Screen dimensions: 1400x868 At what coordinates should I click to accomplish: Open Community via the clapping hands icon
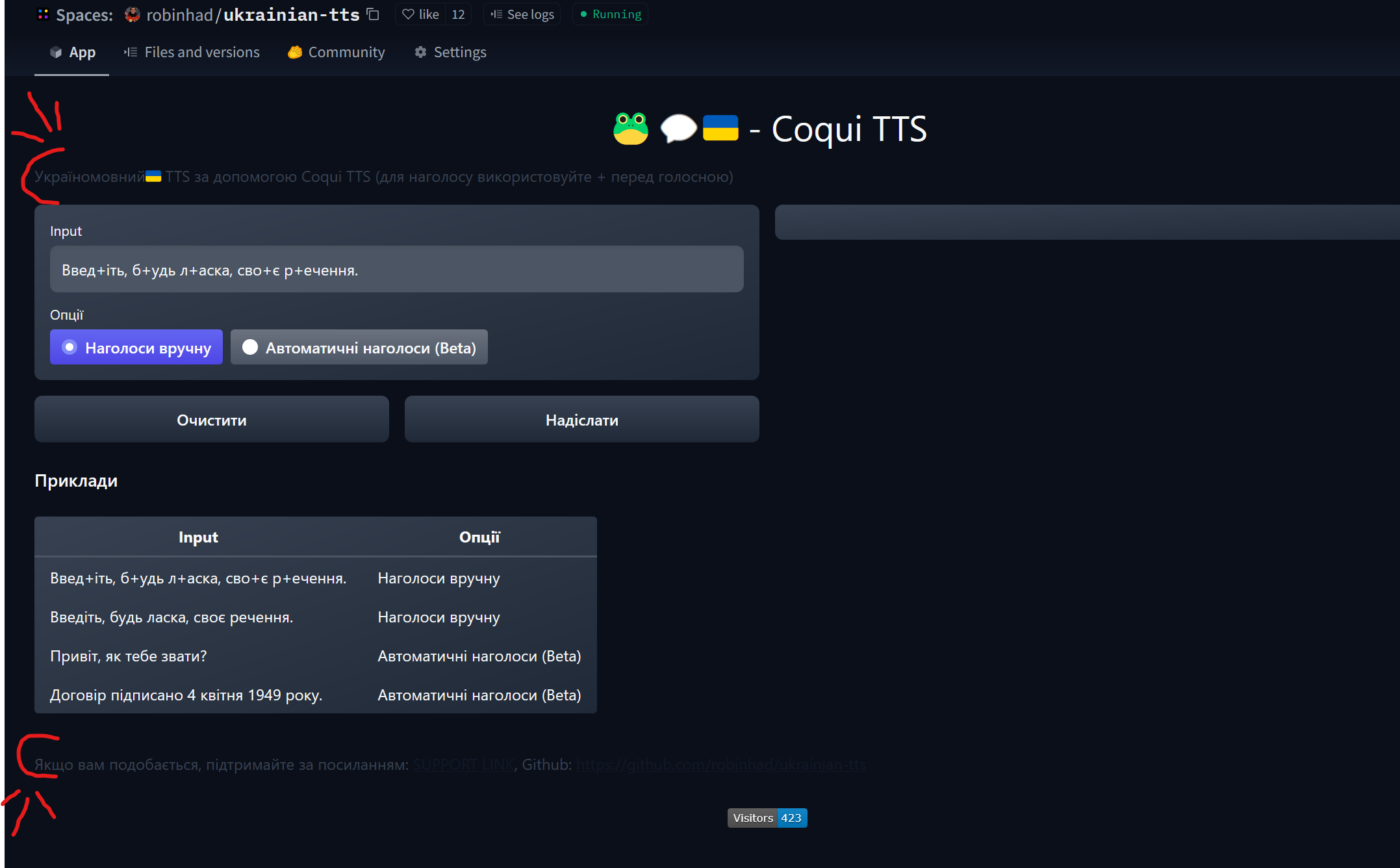coord(294,52)
